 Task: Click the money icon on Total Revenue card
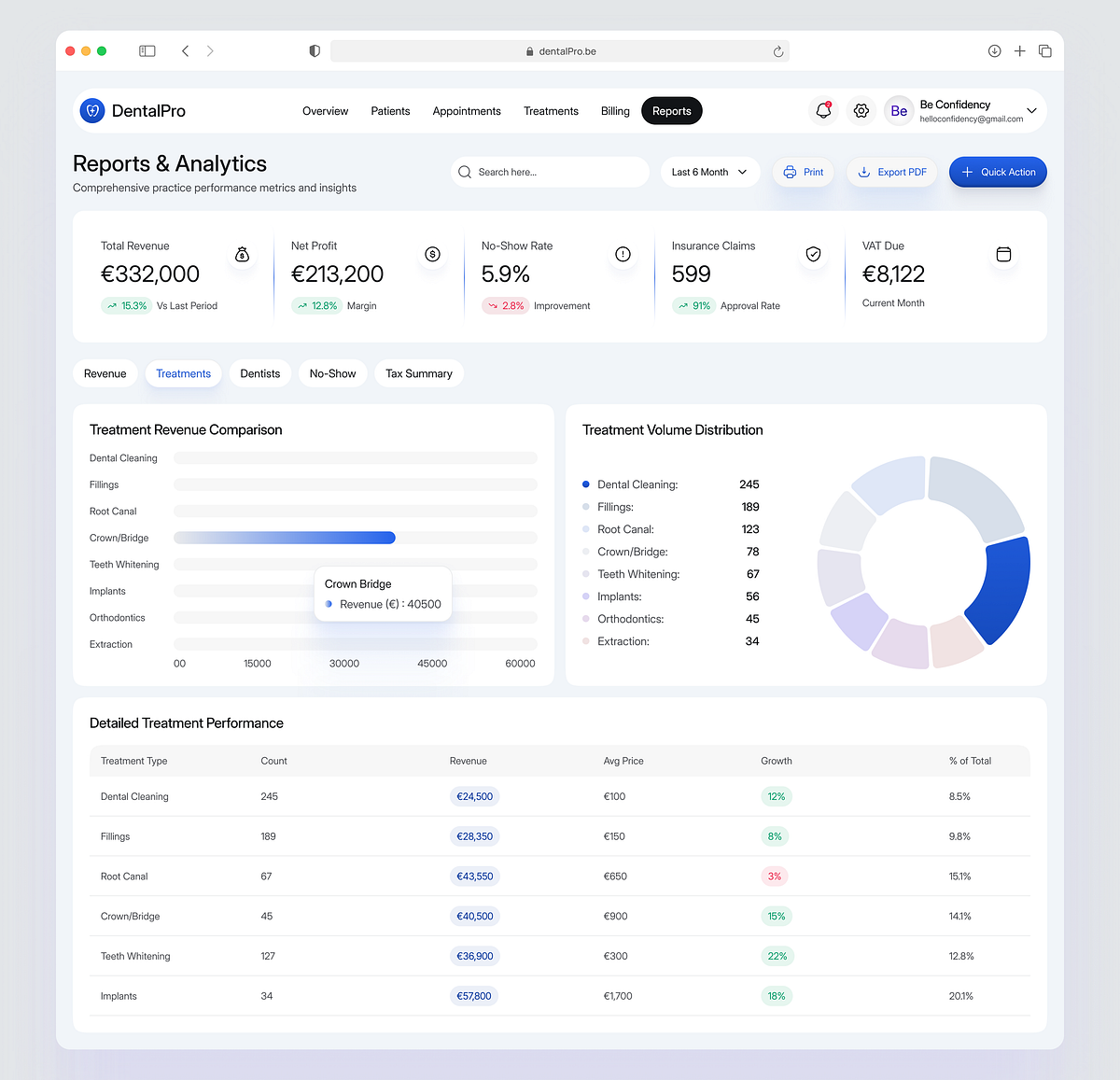click(x=243, y=253)
